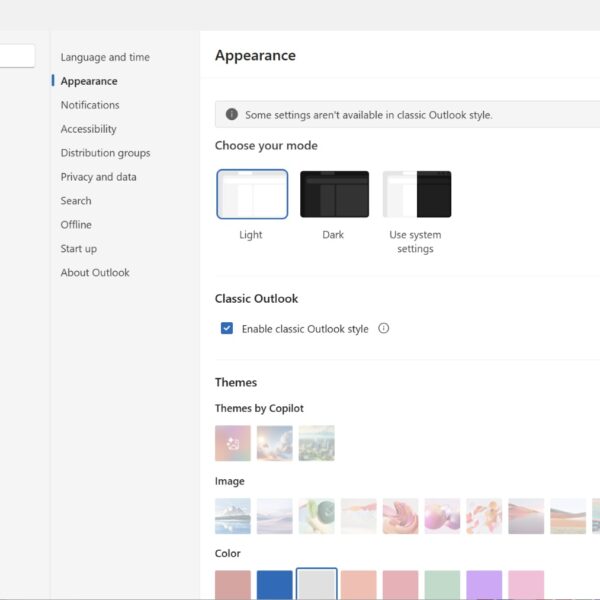The image size is (600, 600).
Task: Select pink spheres image theme
Action: point(442,516)
